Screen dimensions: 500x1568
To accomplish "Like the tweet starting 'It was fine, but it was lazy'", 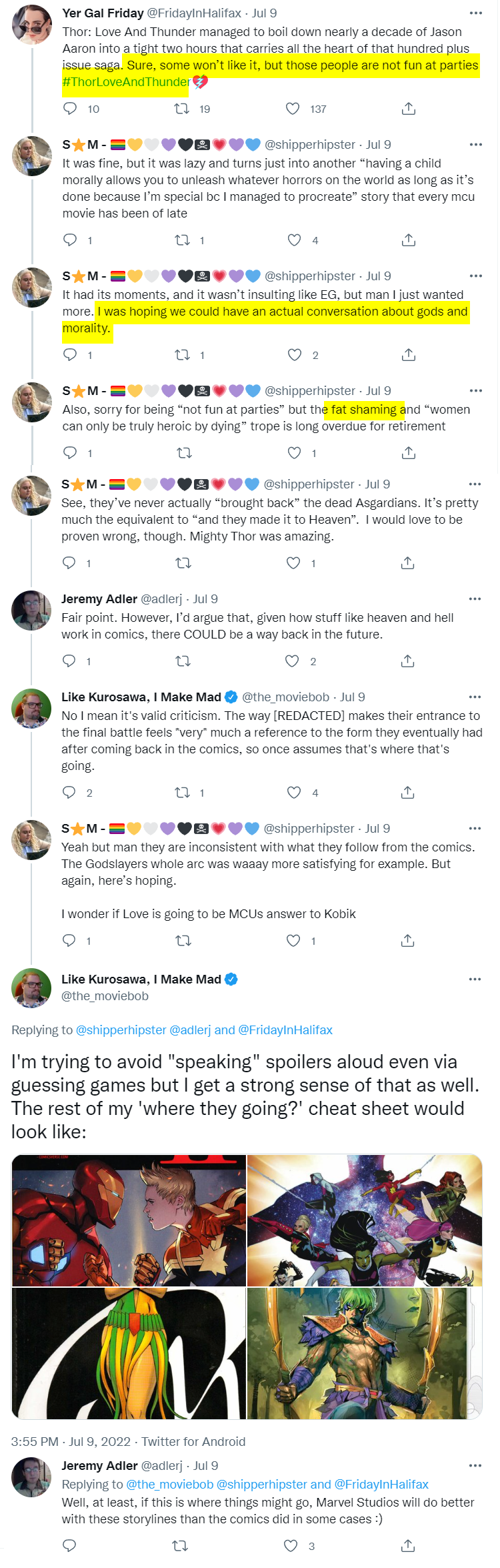I will (x=294, y=240).
